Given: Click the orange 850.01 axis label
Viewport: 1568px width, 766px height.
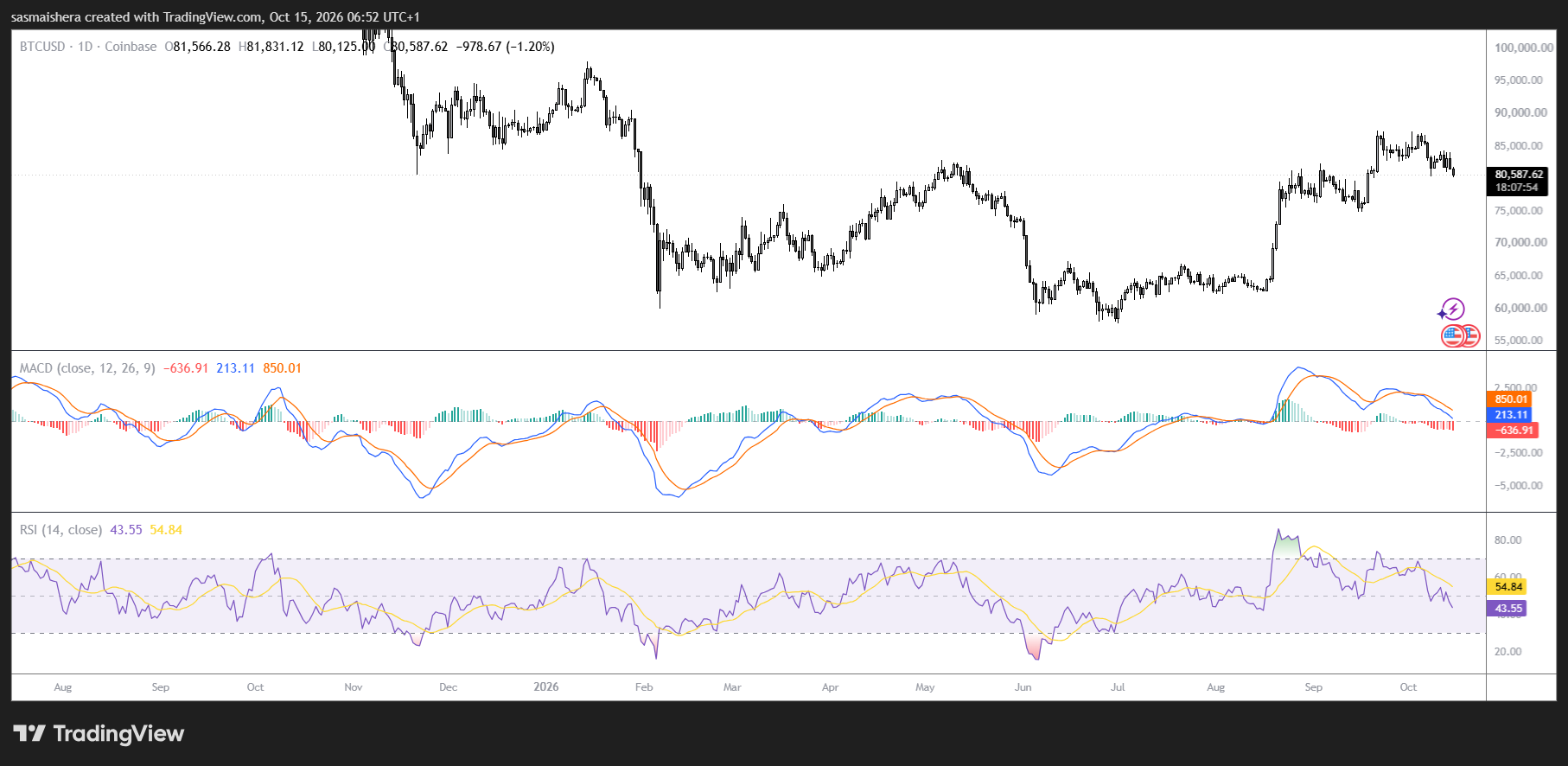Looking at the screenshot, I should [1510, 399].
